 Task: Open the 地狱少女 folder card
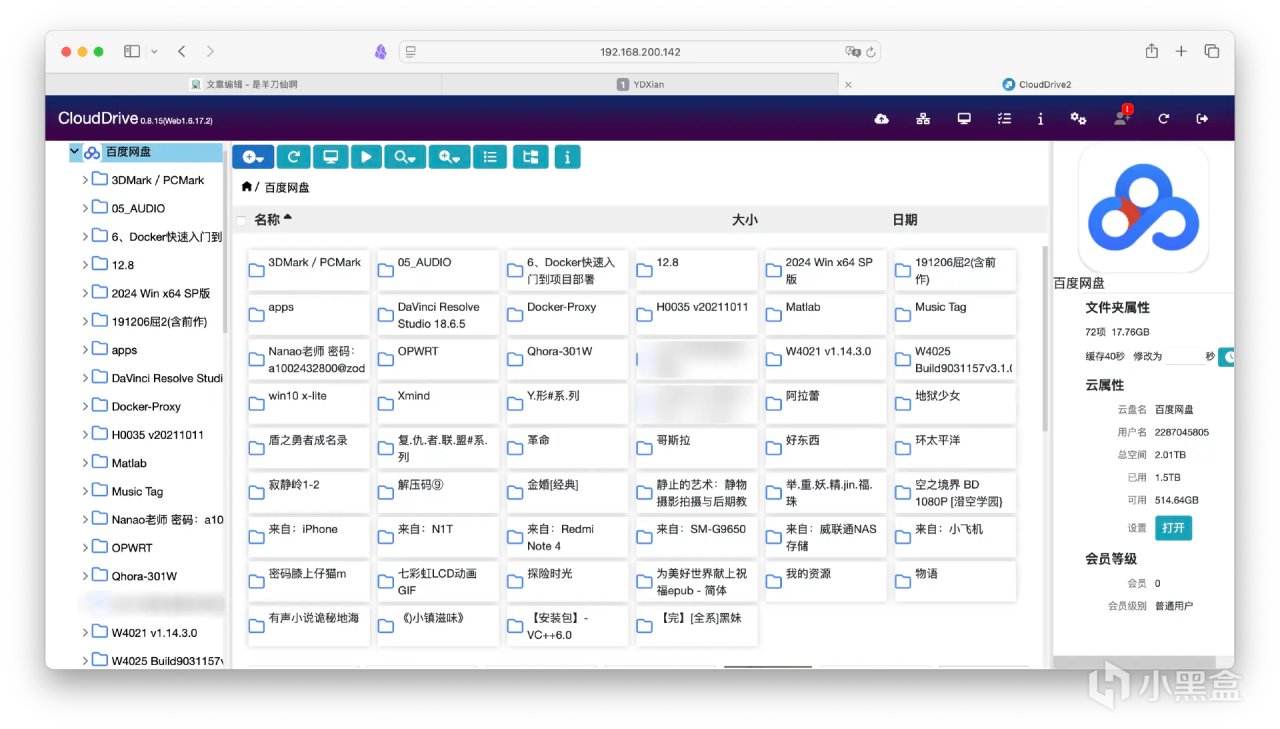coord(954,404)
